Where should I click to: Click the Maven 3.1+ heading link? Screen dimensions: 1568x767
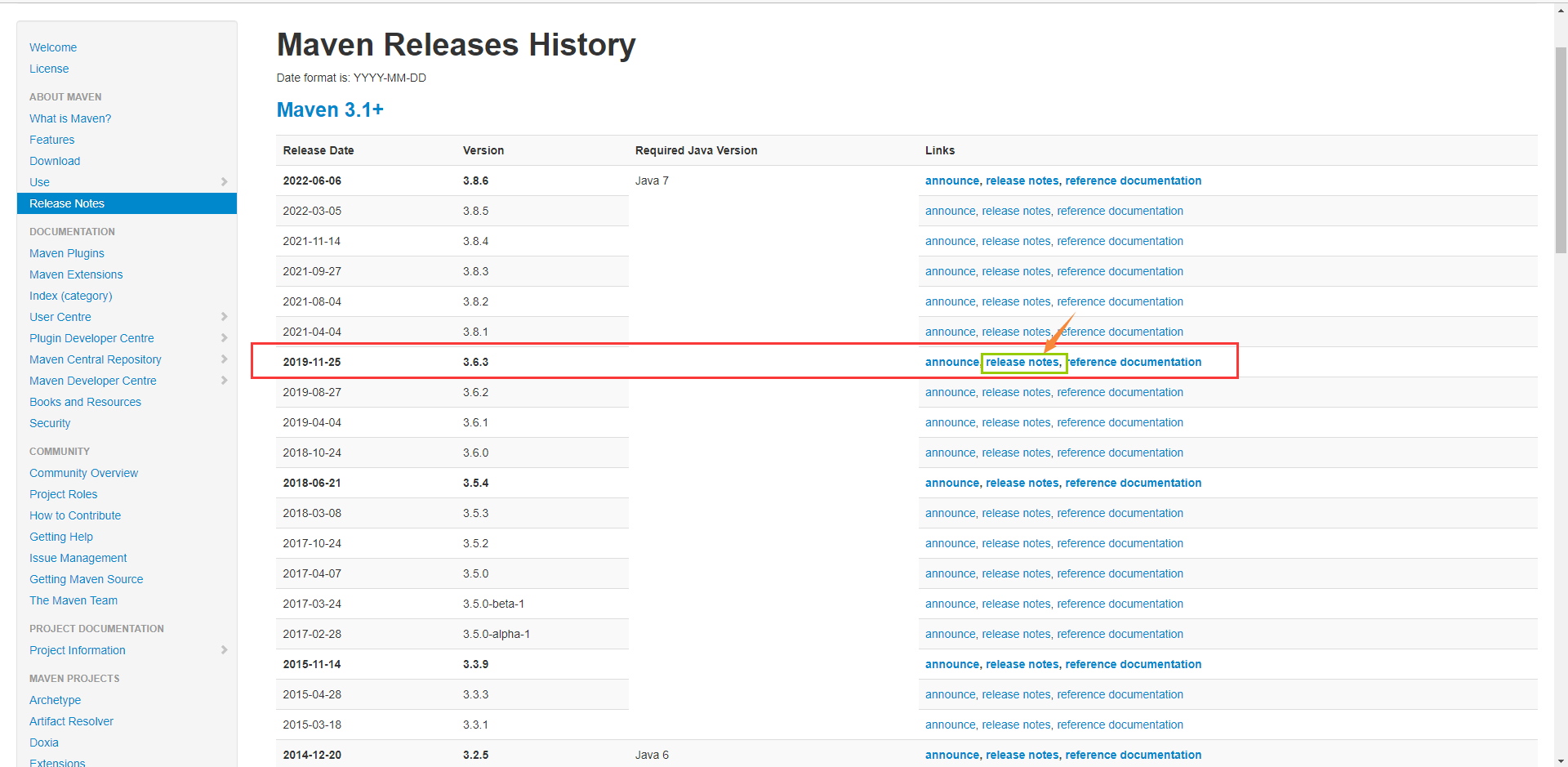point(330,109)
